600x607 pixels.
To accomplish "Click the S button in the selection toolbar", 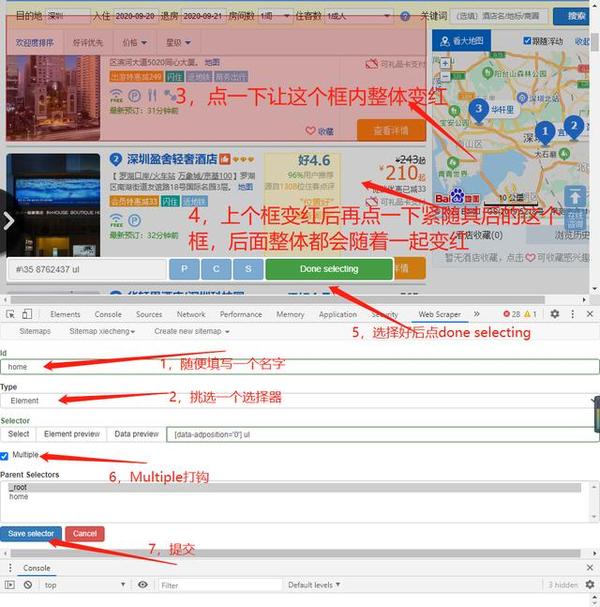I will [x=248, y=269].
